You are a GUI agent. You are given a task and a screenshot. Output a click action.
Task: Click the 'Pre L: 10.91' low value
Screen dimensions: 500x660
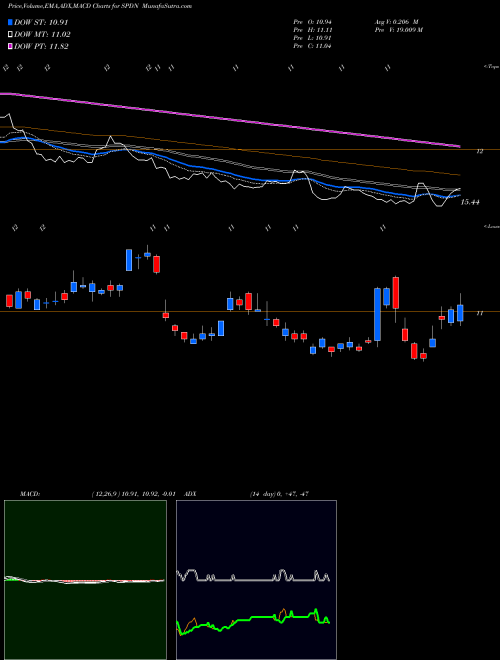pos(312,38)
